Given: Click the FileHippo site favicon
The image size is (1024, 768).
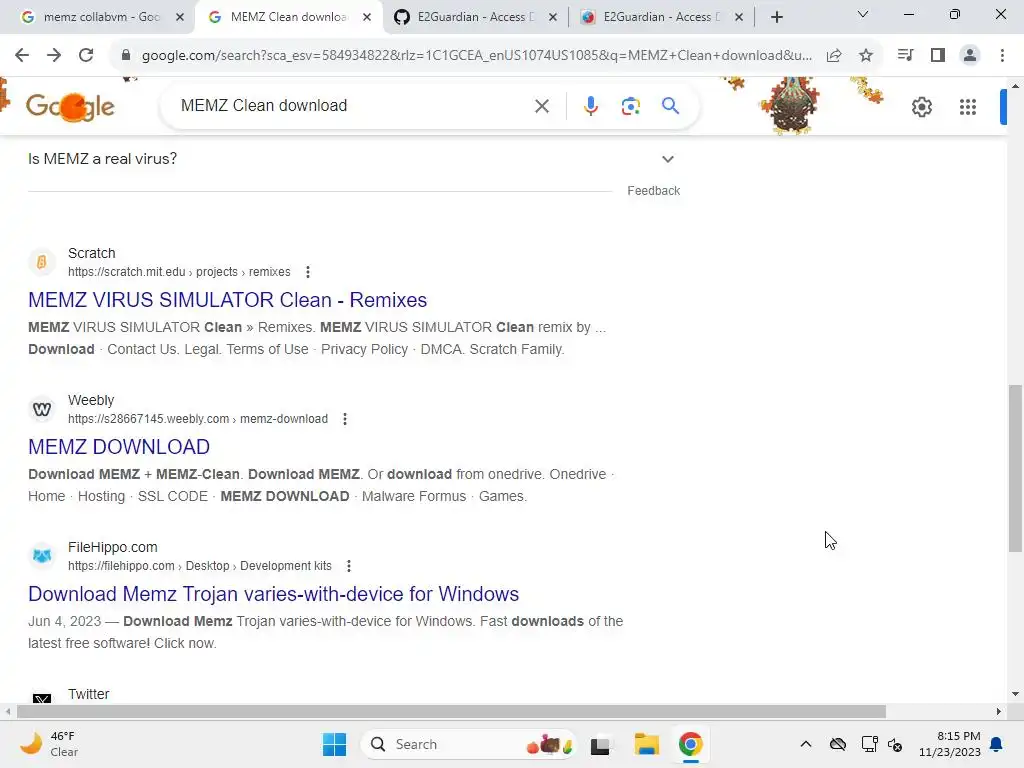Looking at the screenshot, I should [42, 556].
